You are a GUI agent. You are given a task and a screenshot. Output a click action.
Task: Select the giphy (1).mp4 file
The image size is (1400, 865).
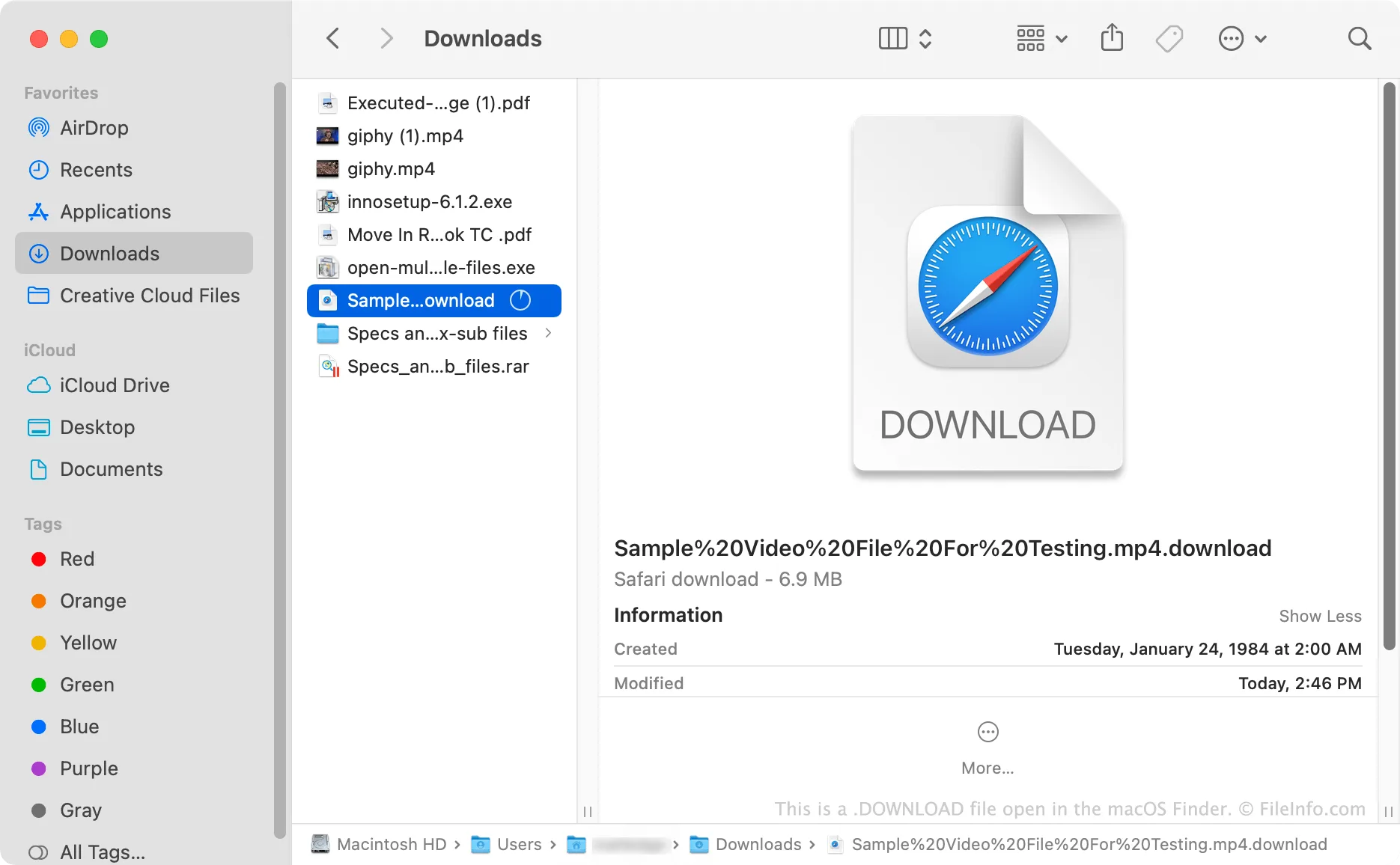434,136
